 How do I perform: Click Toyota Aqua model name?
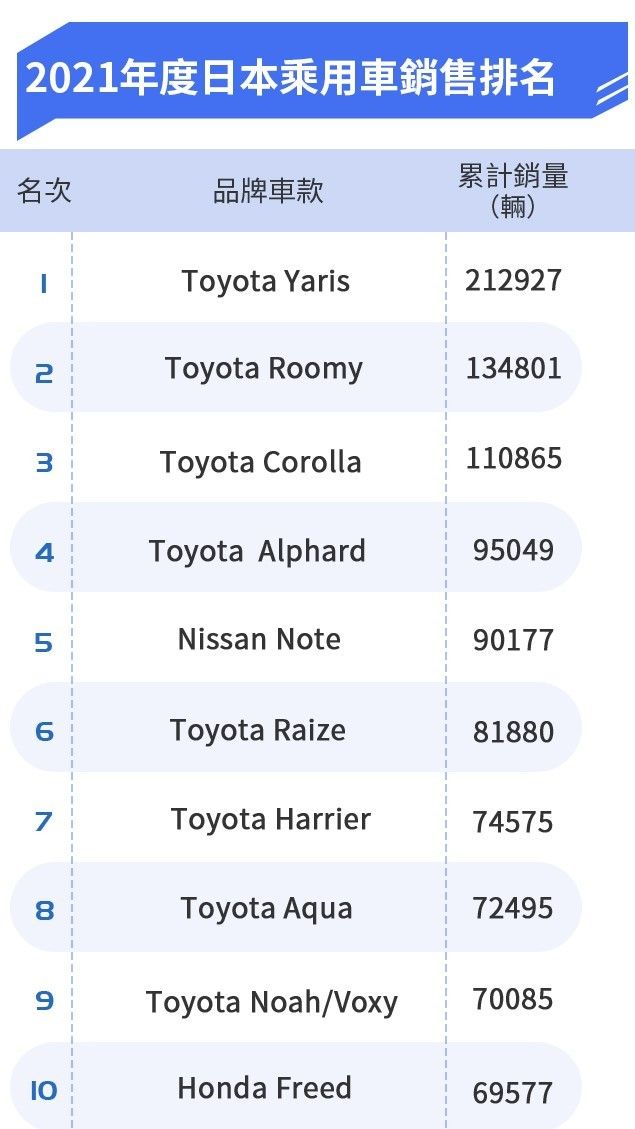(266, 909)
